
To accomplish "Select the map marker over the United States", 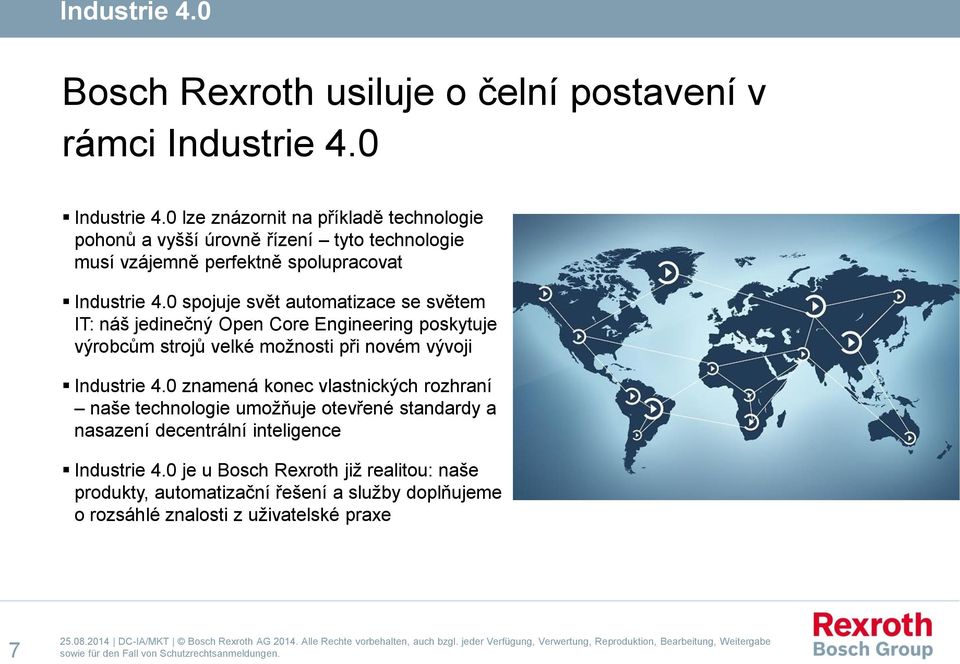I will tap(579, 336).
